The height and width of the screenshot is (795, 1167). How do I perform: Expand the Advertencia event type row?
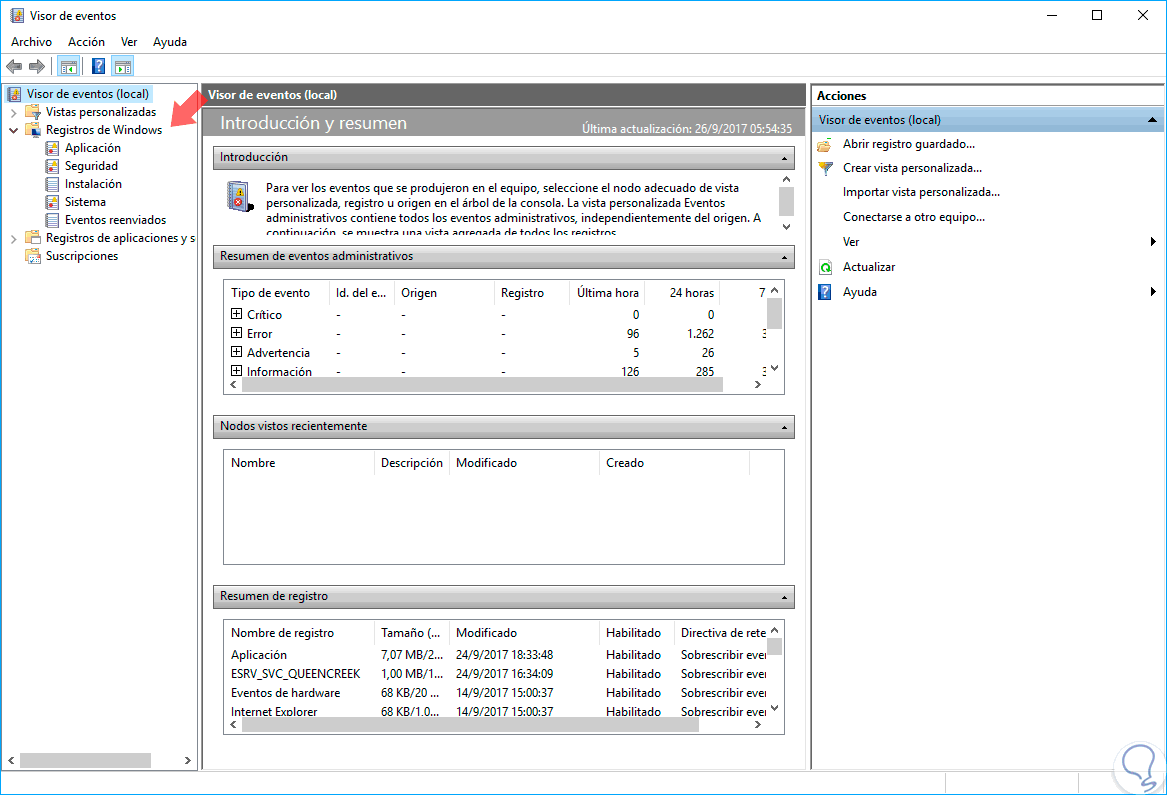[236, 351]
